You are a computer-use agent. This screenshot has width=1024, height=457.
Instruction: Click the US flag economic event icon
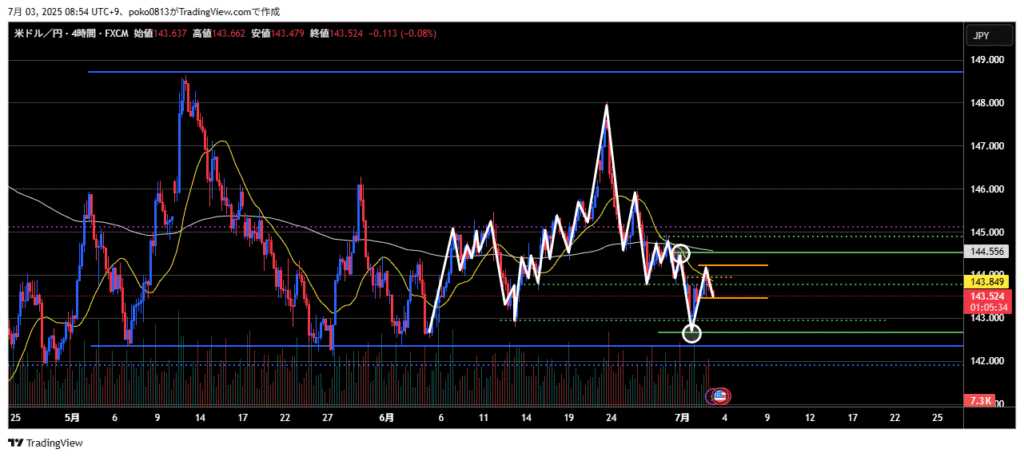point(719,397)
